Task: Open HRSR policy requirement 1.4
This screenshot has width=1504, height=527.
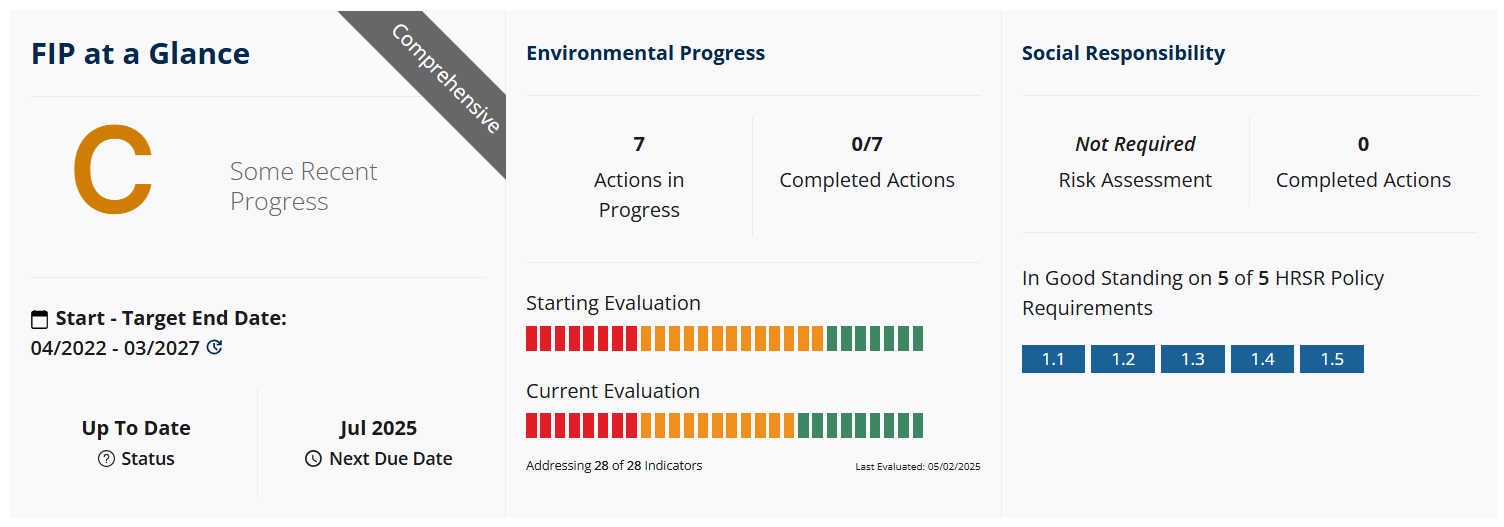Action: coord(1262,359)
